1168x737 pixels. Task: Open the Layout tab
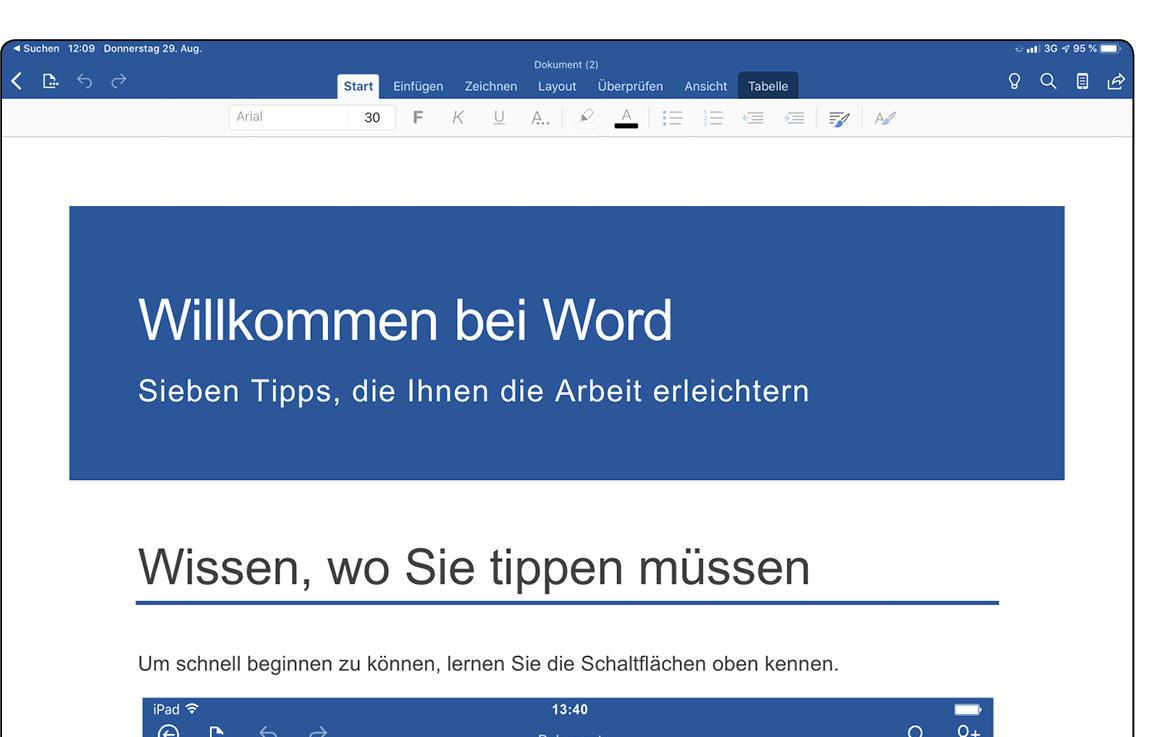(557, 86)
